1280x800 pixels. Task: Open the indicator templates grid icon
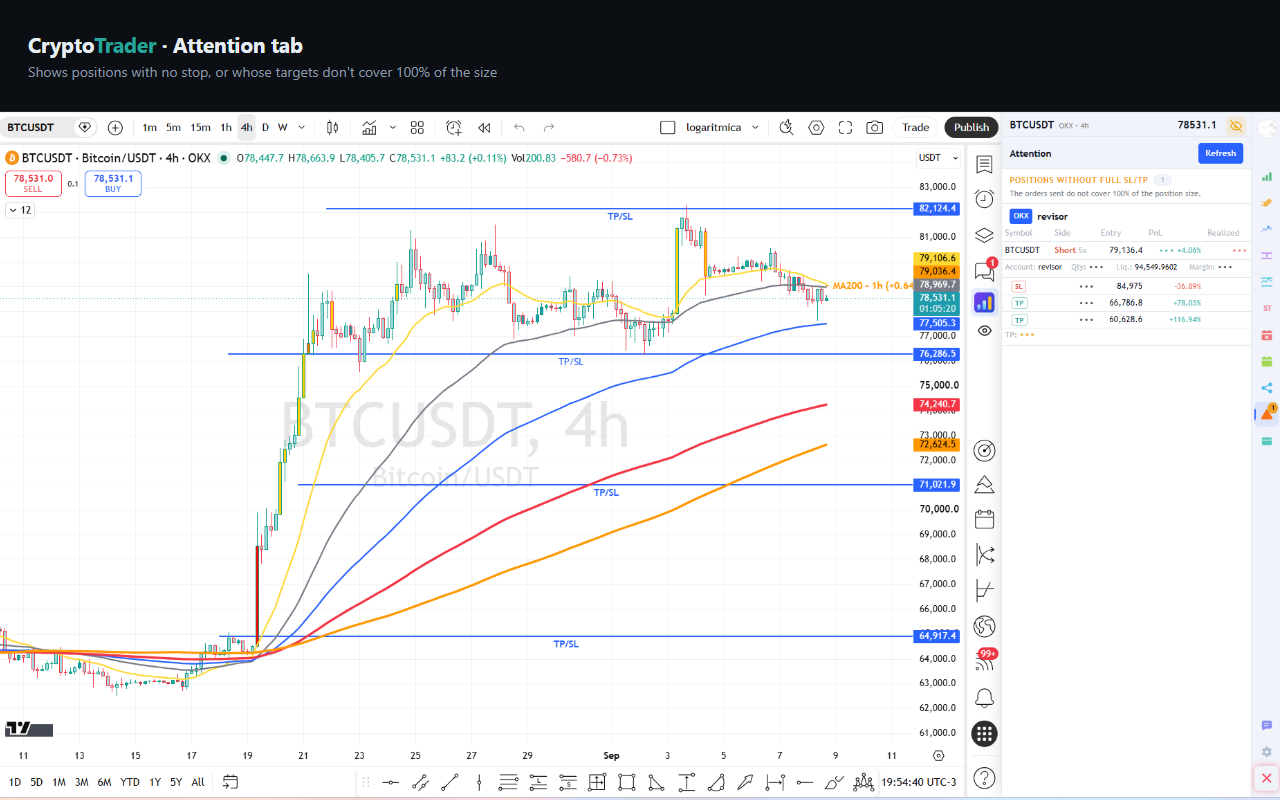[x=418, y=127]
